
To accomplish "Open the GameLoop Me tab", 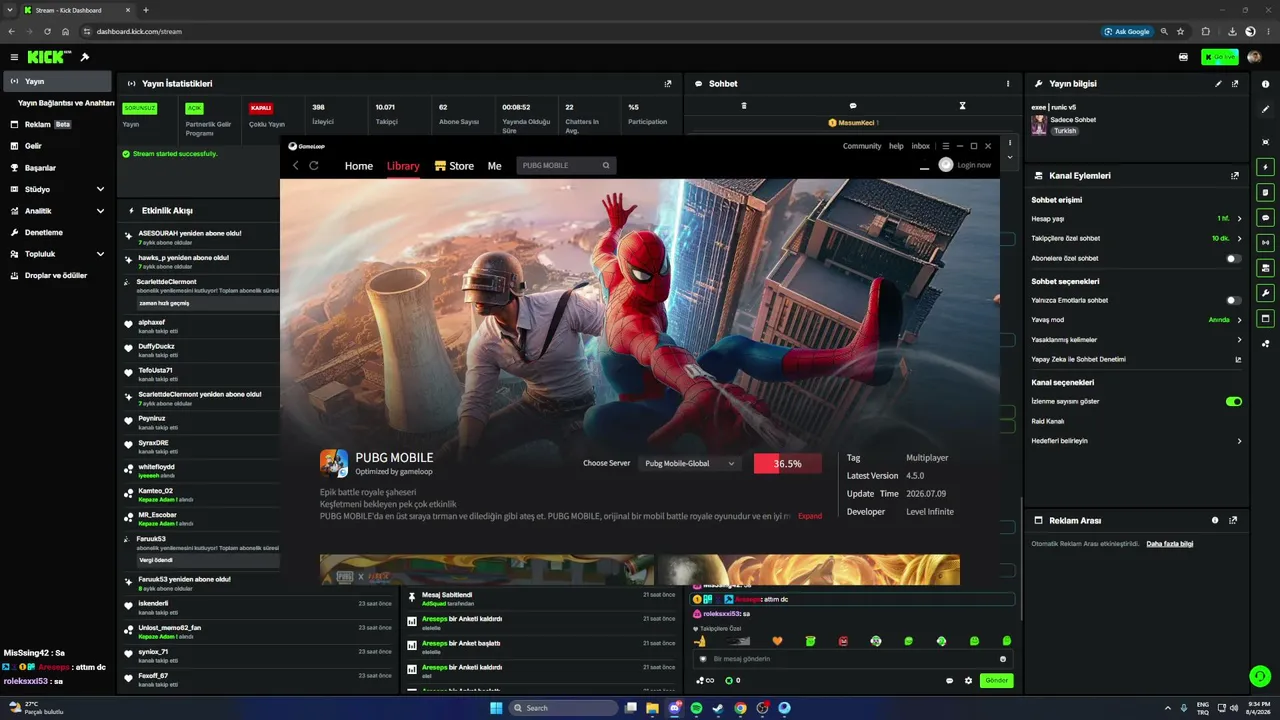I will coord(494,166).
